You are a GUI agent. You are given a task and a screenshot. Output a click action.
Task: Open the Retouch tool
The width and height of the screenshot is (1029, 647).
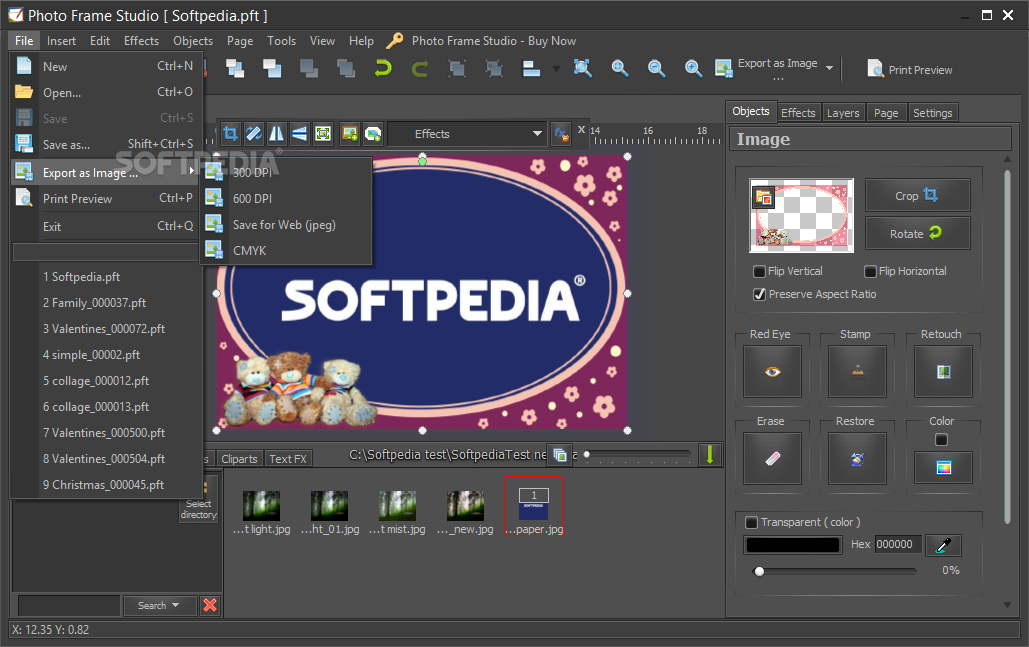point(943,372)
